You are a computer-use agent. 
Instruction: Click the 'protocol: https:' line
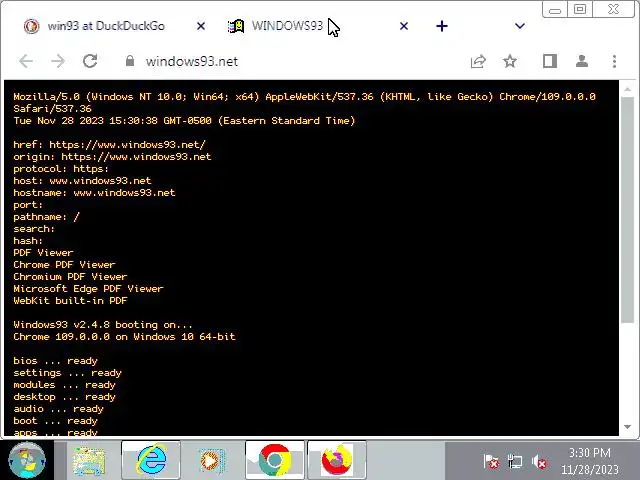coord(61,169)
